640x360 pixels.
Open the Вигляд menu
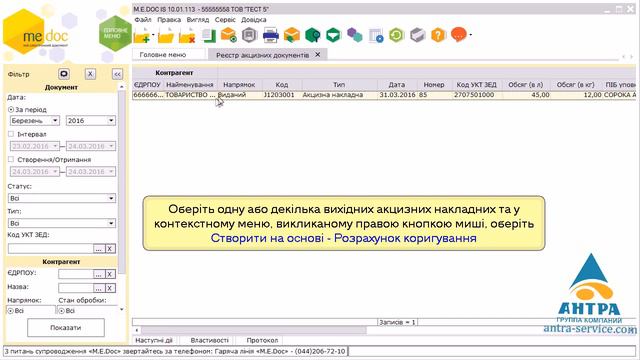pyautogui.click(x=198, y=20)
